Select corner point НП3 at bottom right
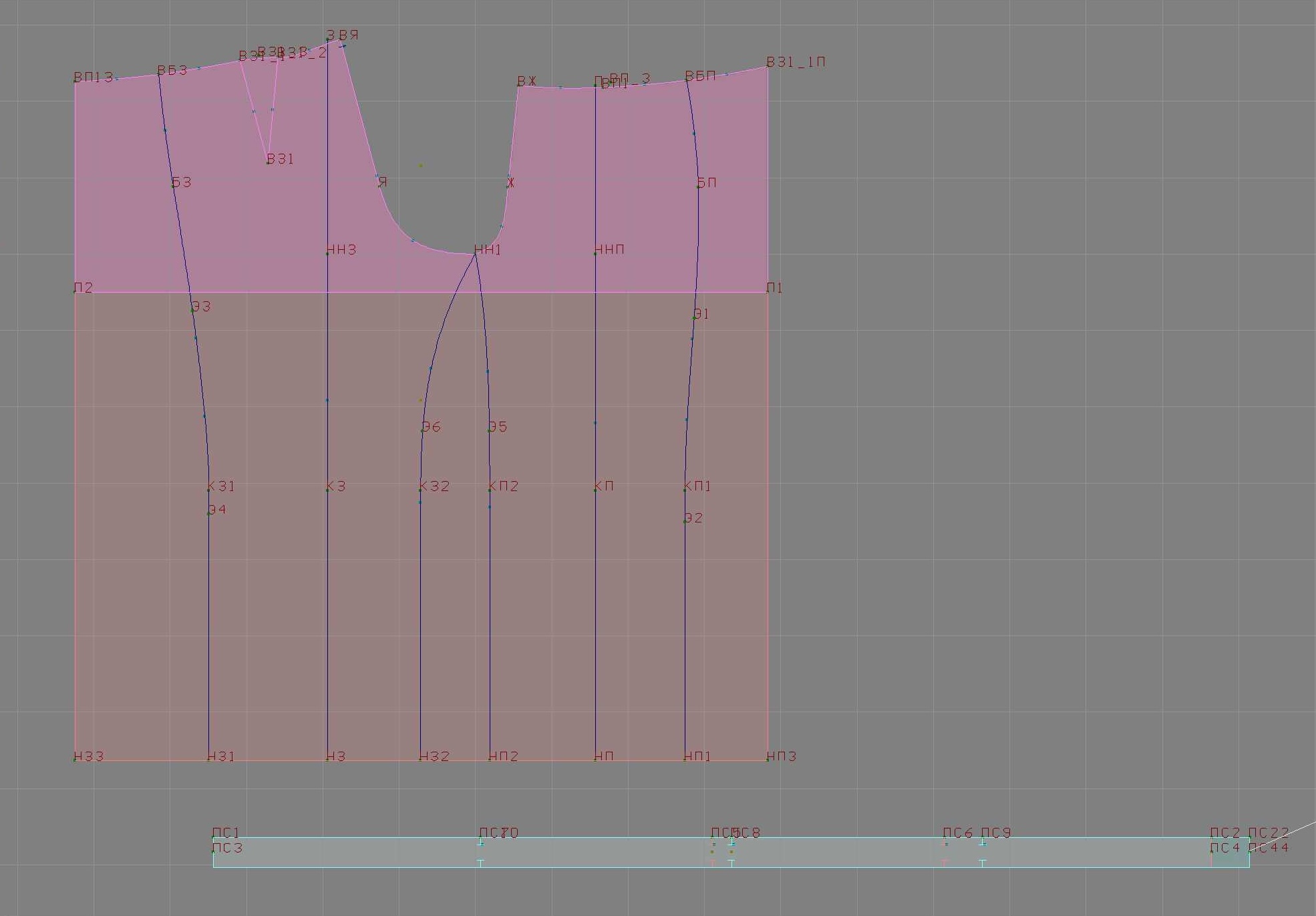The image size is (1316, 916). tap(768, 760)
